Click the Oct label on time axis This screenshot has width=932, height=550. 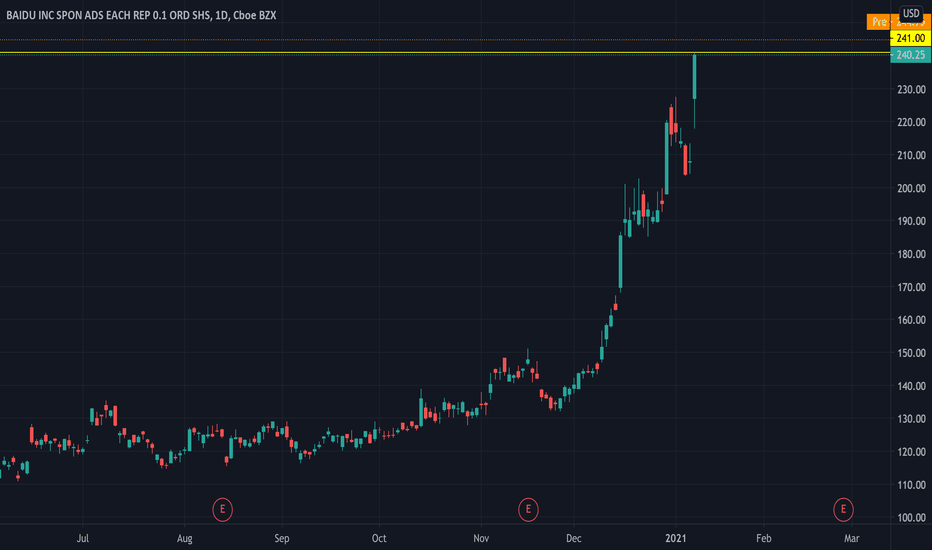point(379,539)
